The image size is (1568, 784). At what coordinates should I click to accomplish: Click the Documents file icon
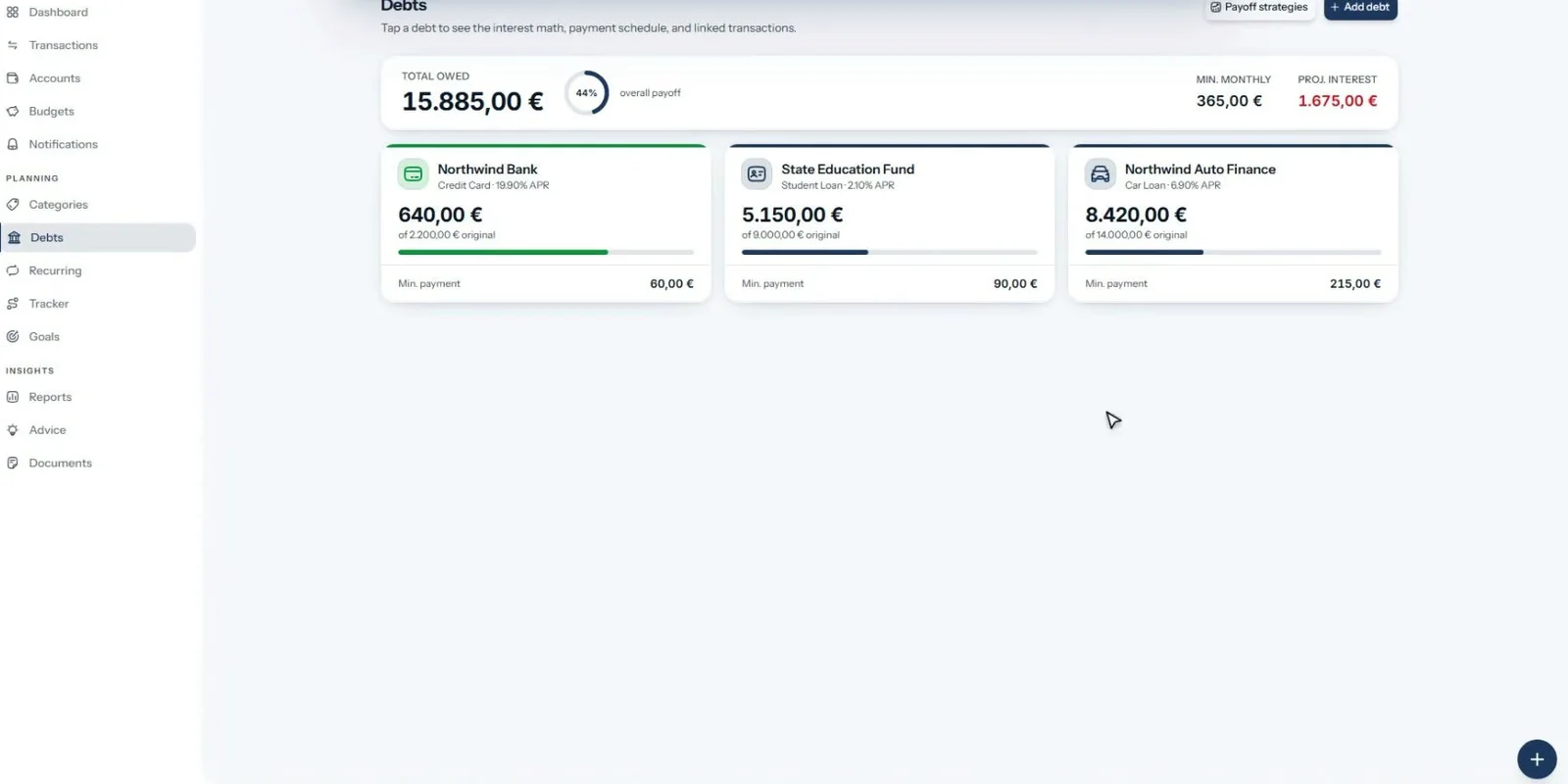pos(13,464)
